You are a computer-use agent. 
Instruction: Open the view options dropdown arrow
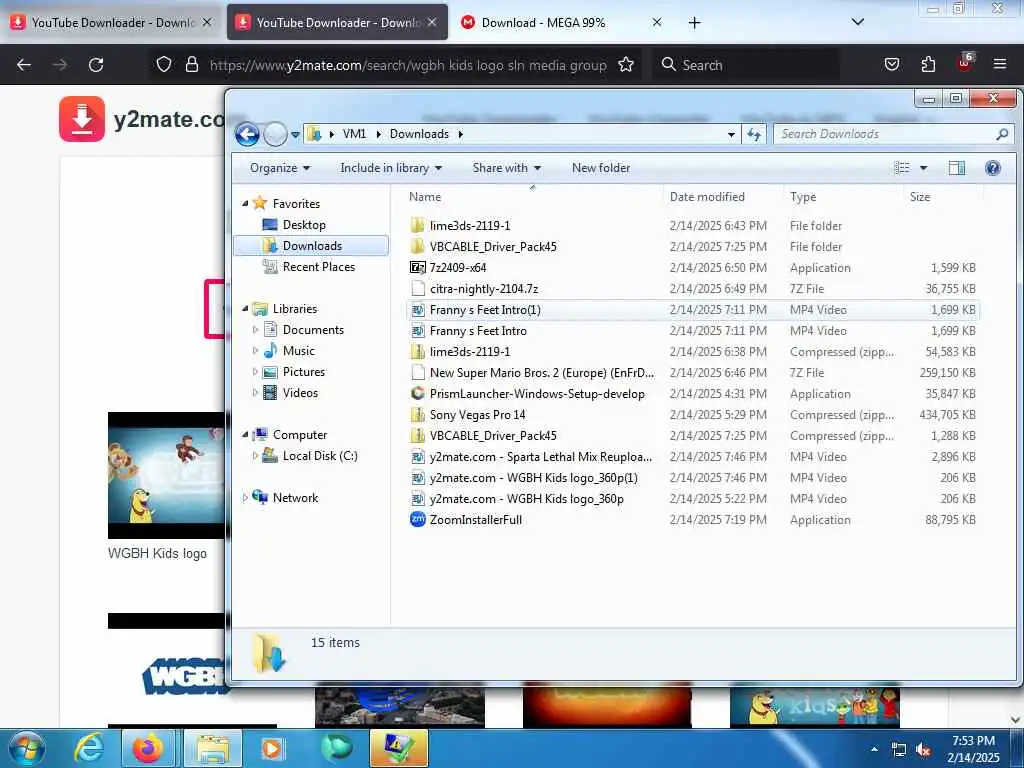coord(923,168)
